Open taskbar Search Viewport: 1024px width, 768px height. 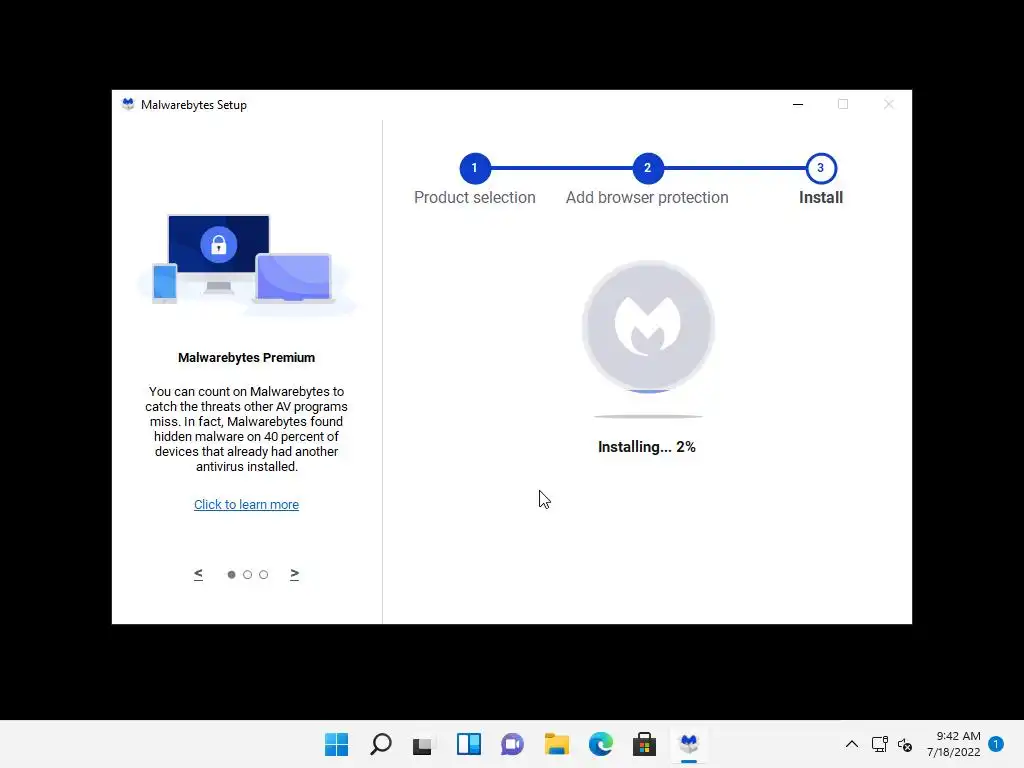(x=381, y=744)
